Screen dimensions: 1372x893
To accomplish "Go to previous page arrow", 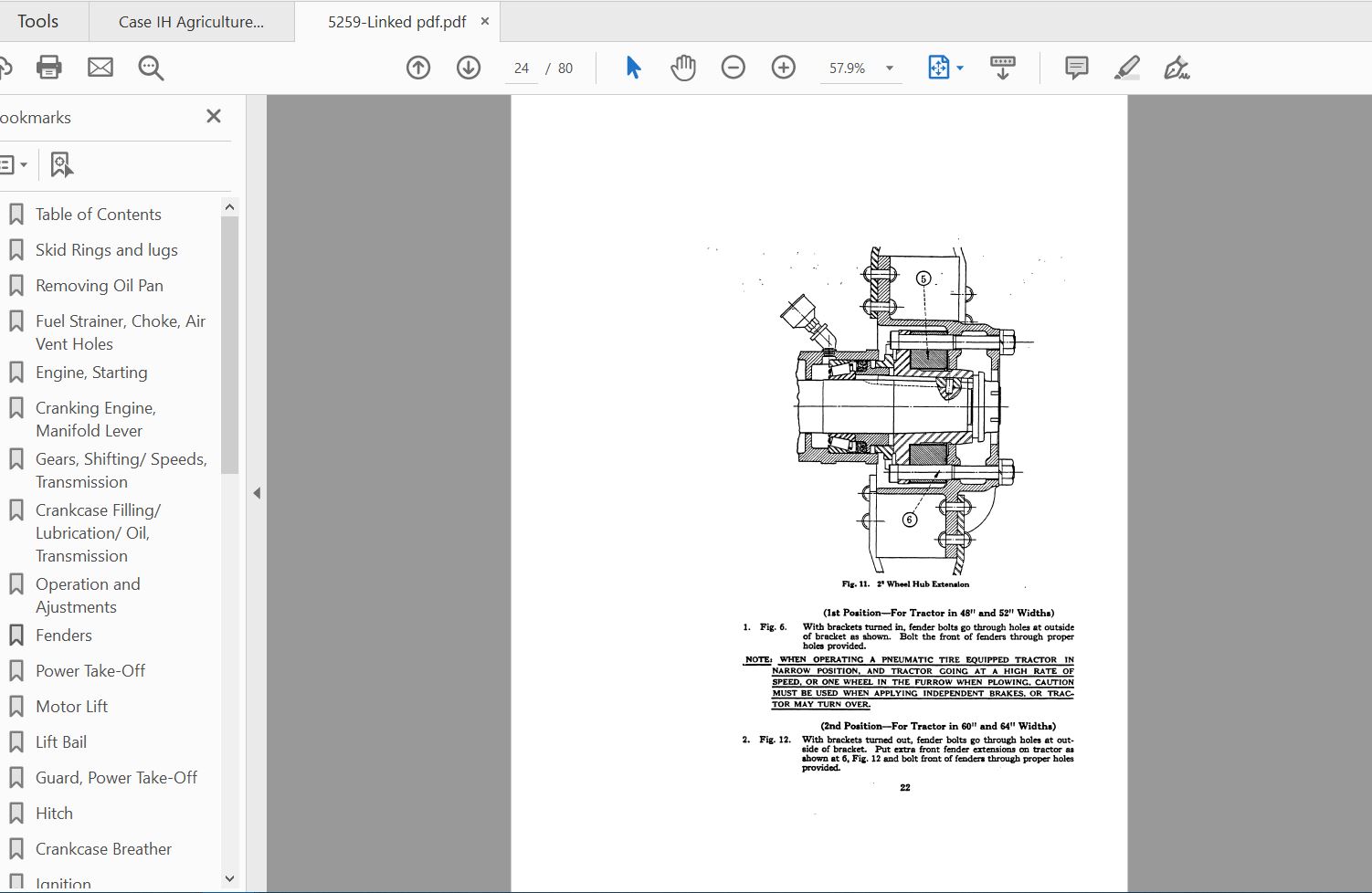I will (418, 68).
